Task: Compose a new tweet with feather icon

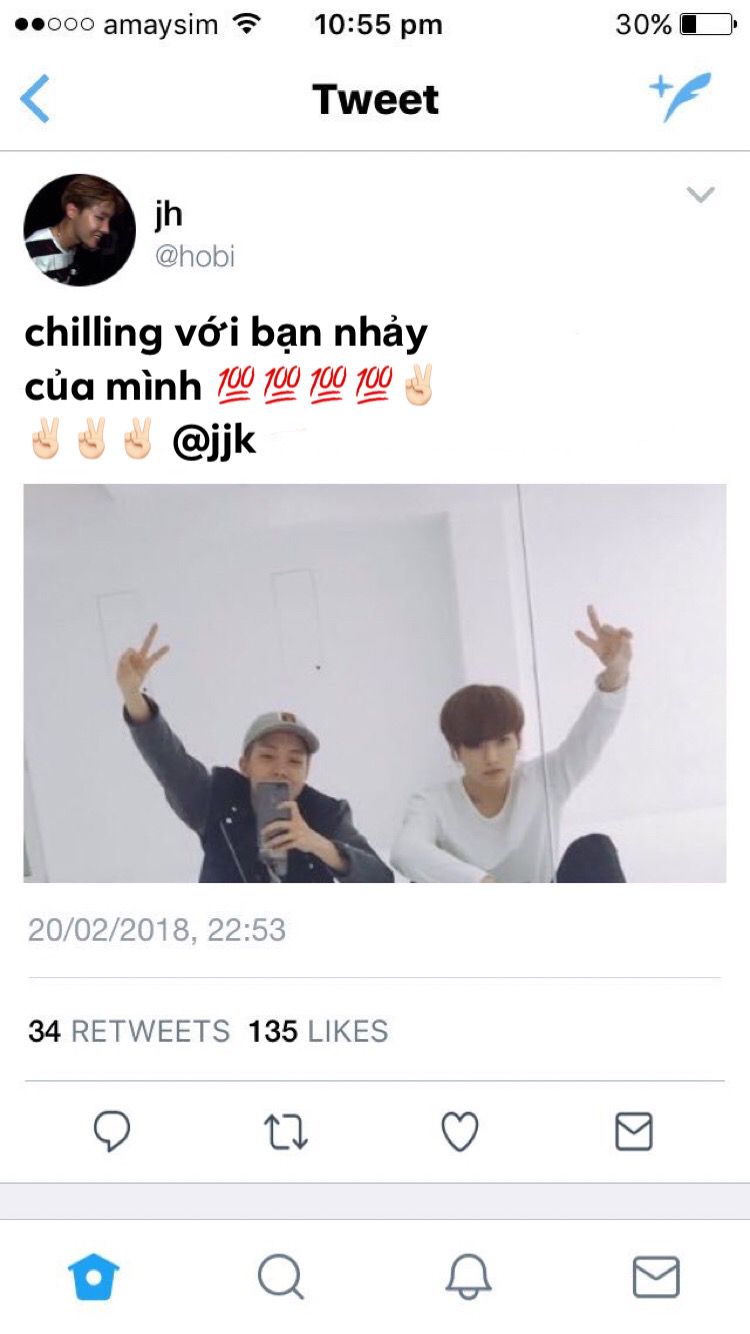Action: [x=681, y=97]
